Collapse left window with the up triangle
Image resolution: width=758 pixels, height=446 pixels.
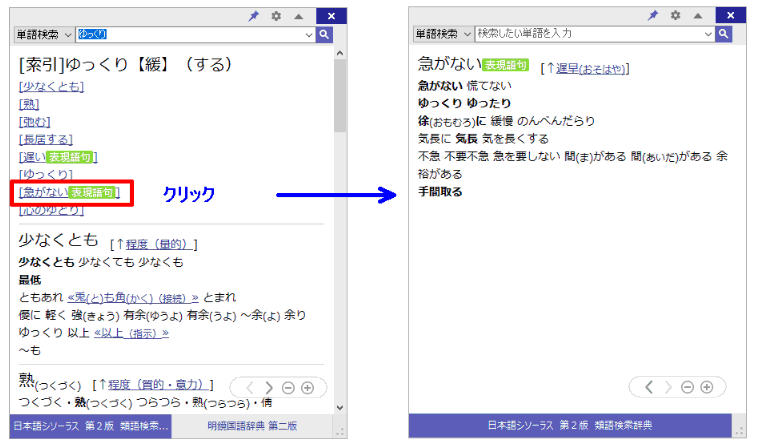click(299, 16)
